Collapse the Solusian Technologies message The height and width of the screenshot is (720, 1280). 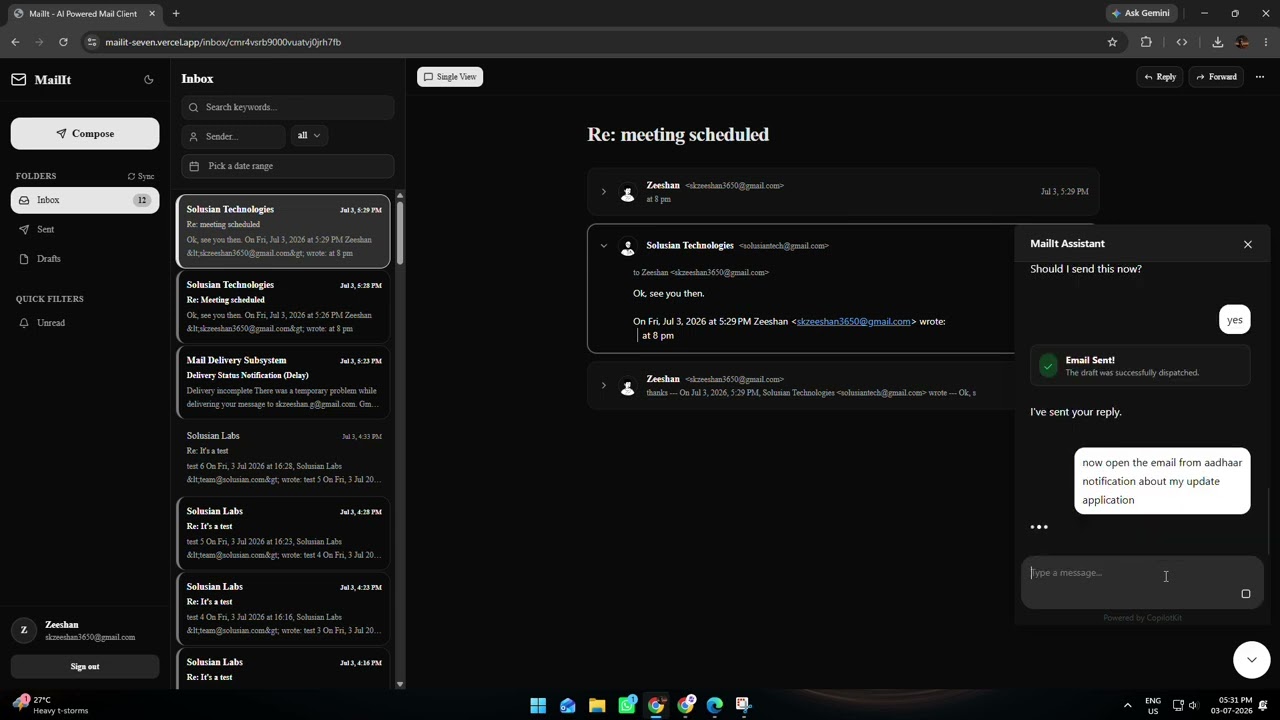pyautogui.click(x=603, y=246)
